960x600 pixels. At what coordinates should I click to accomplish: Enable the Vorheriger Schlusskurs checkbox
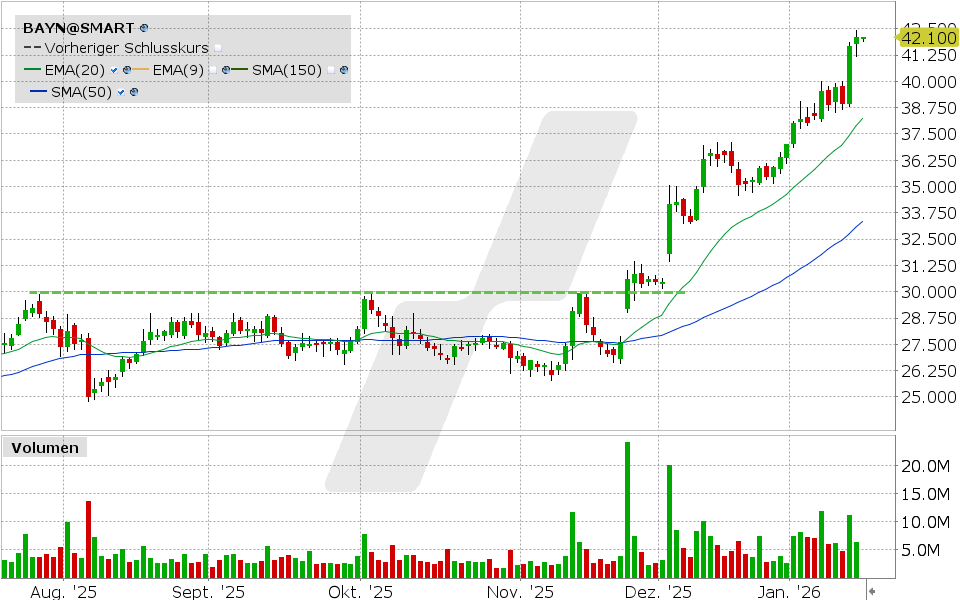coord(218,48)
